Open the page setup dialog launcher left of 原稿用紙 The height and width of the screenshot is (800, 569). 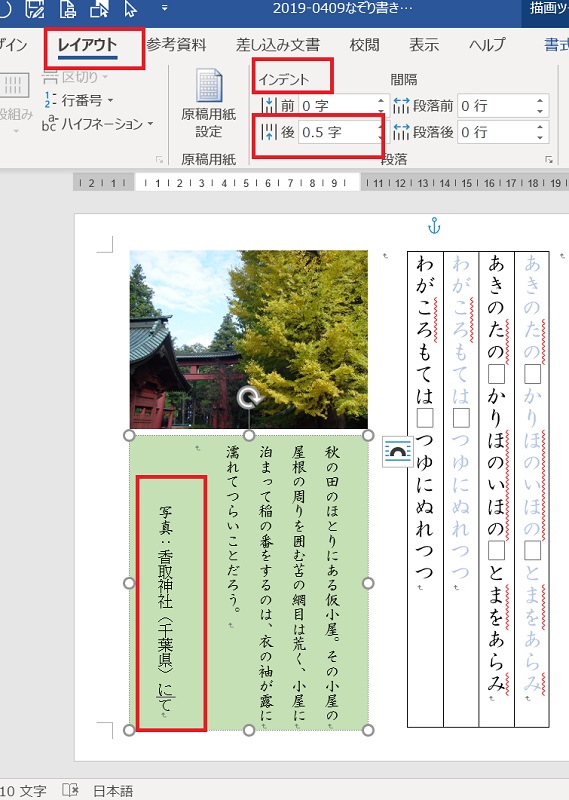pyautogui.click(x=159, y=160)
